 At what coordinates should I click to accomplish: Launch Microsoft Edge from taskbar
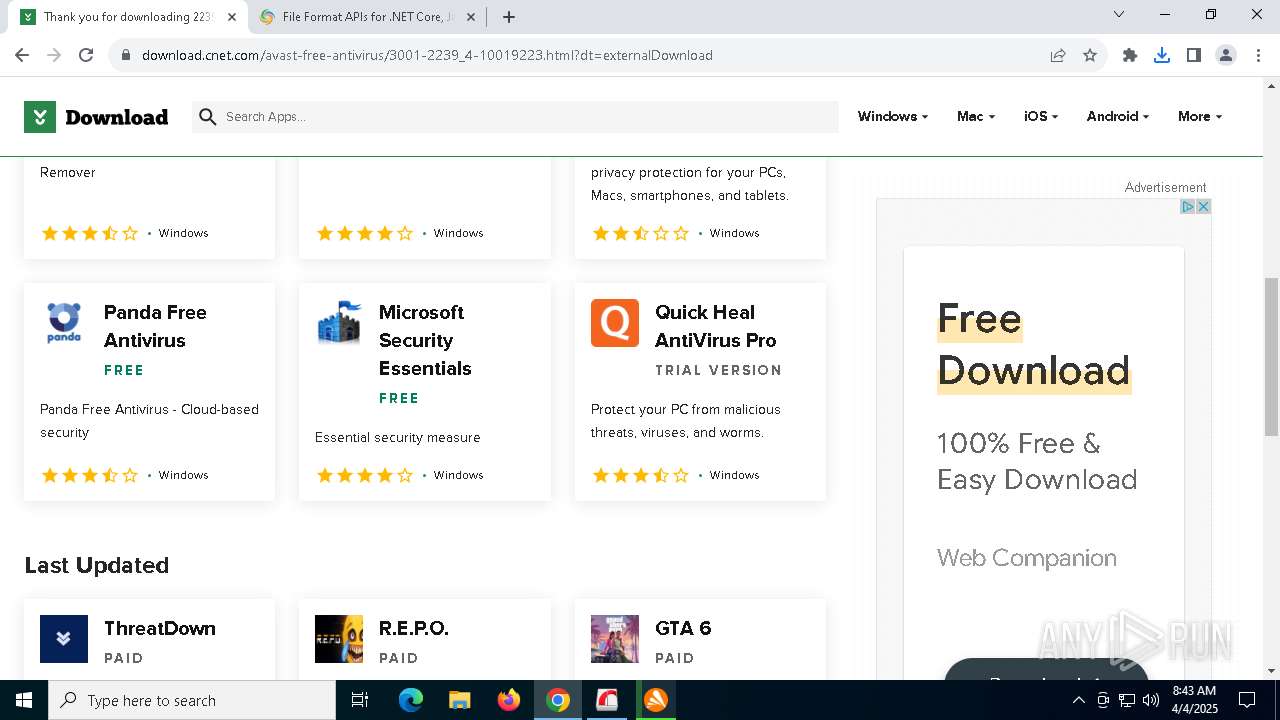pyautogui.click(x=411, y=700)
